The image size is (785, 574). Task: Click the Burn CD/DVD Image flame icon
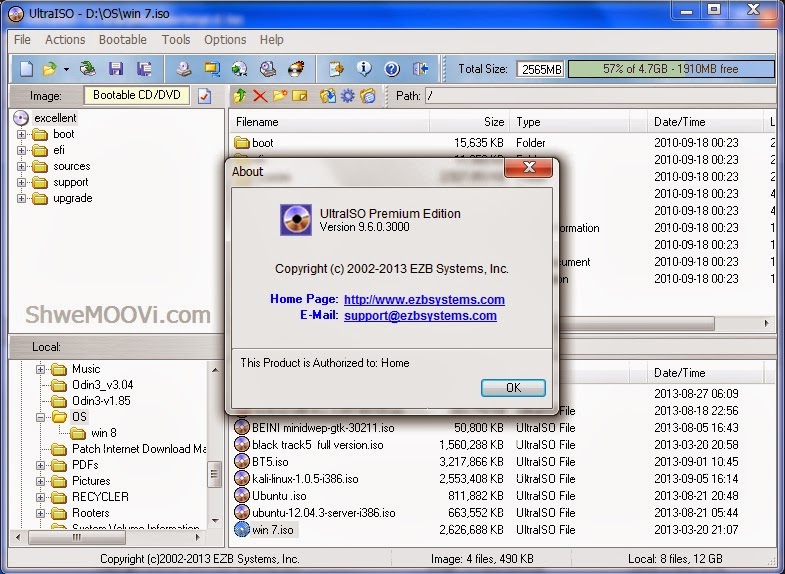tap(296, 69)
